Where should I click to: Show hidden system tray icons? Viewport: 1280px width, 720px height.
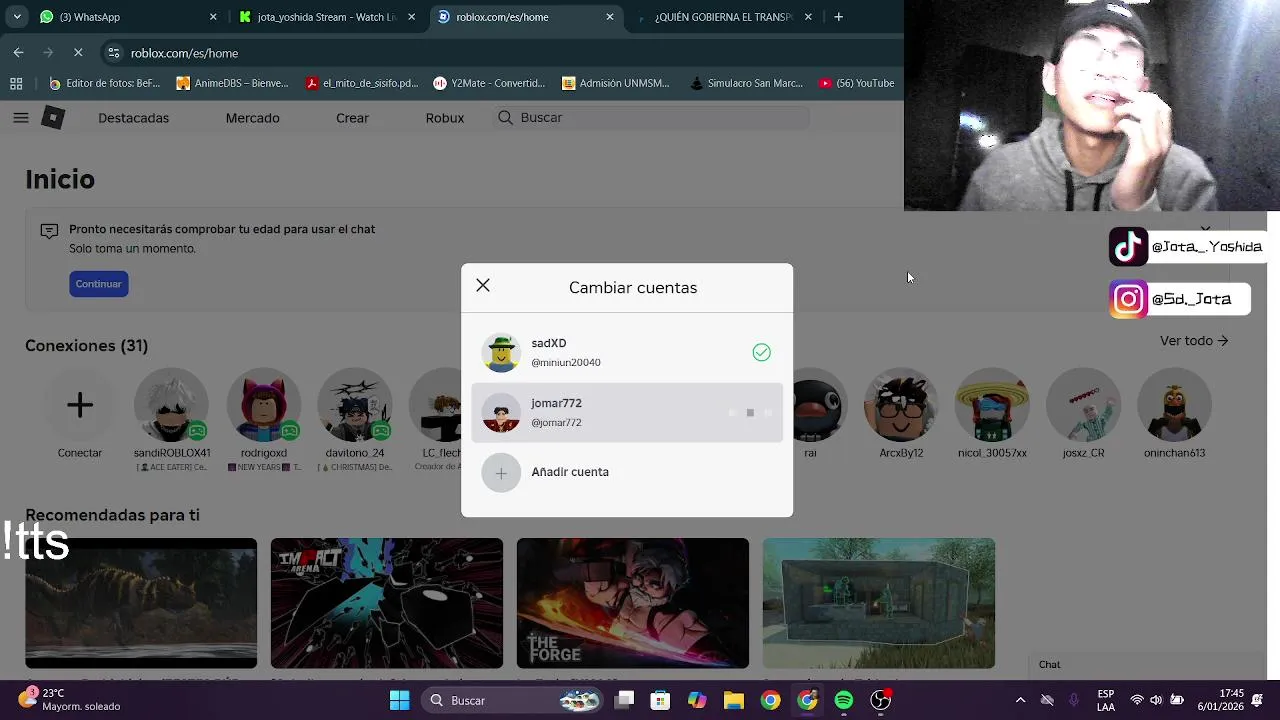click(1020, 700)
